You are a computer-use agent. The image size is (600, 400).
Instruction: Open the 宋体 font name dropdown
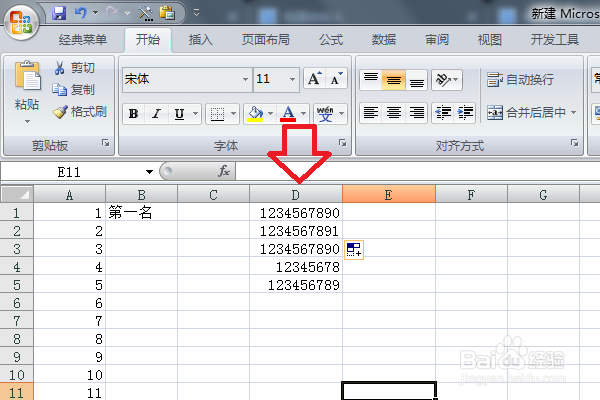tap(245, 79)
